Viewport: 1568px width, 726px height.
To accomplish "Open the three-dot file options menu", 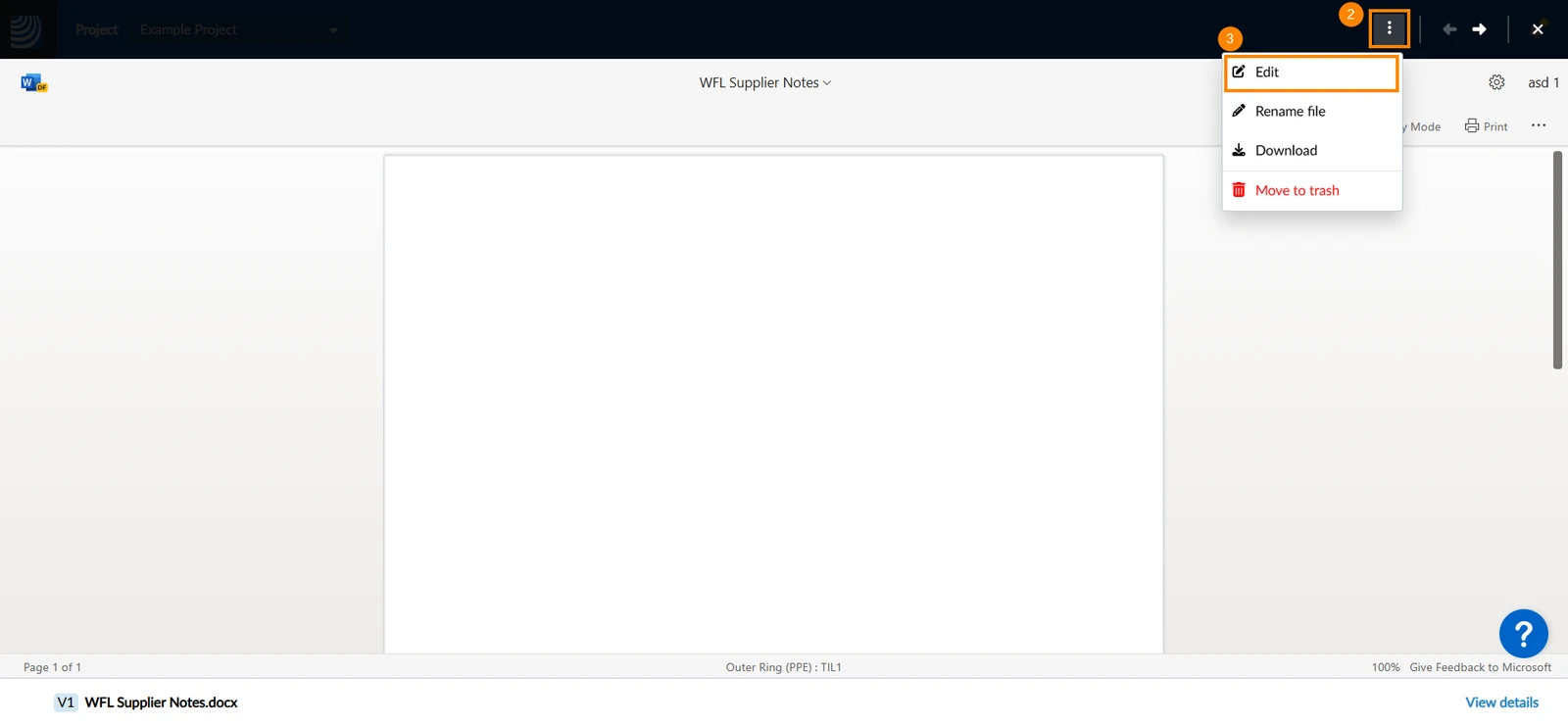I will click(1389, 28).
